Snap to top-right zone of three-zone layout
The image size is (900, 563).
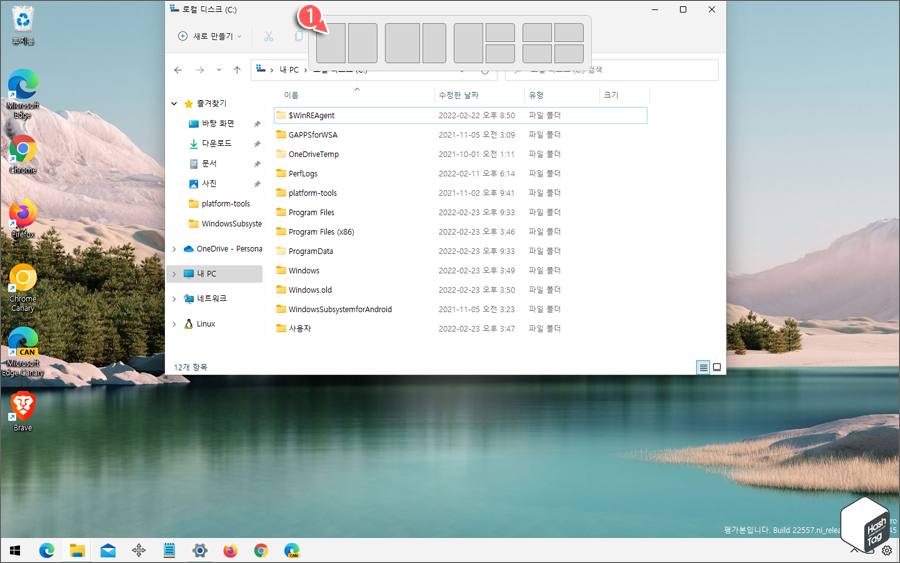[500, 33]
